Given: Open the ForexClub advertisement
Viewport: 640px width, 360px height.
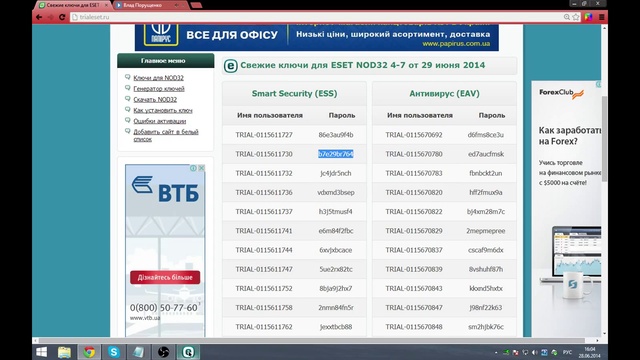Looking at the screenshot, I should click(566, 208).
